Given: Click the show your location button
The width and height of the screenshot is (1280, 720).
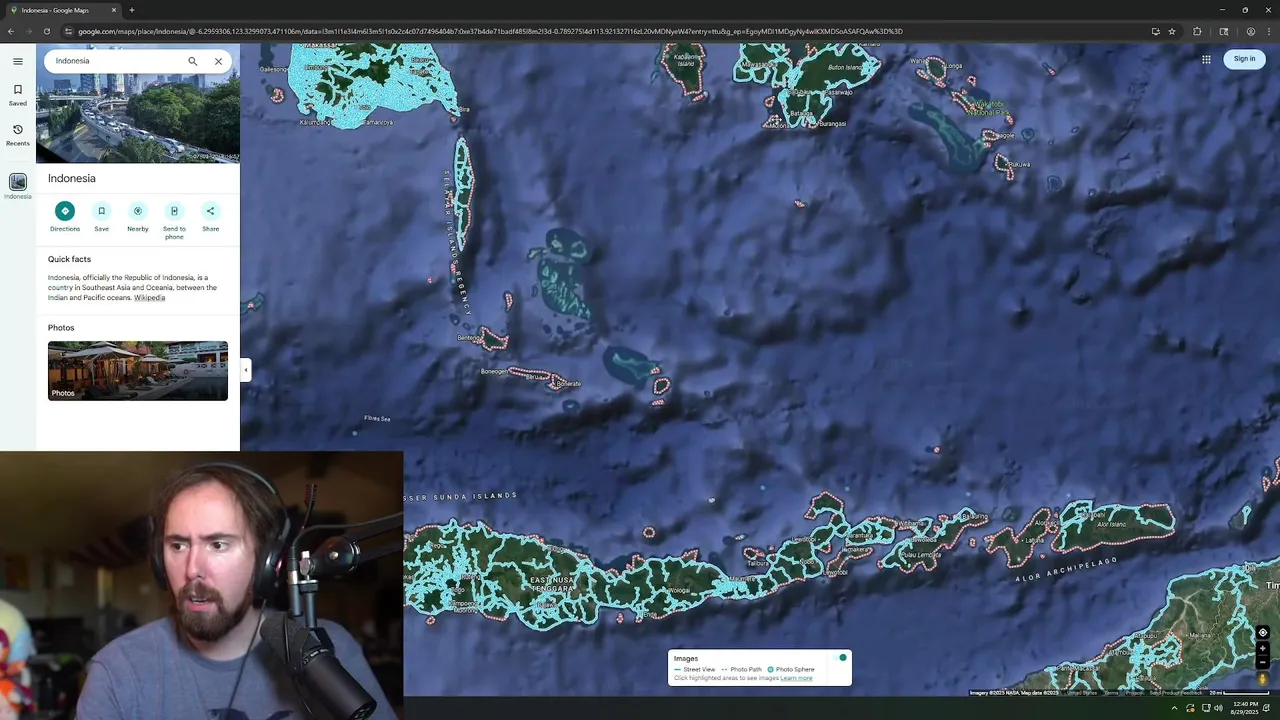Looking at the screenshot, I should 1262,633.
